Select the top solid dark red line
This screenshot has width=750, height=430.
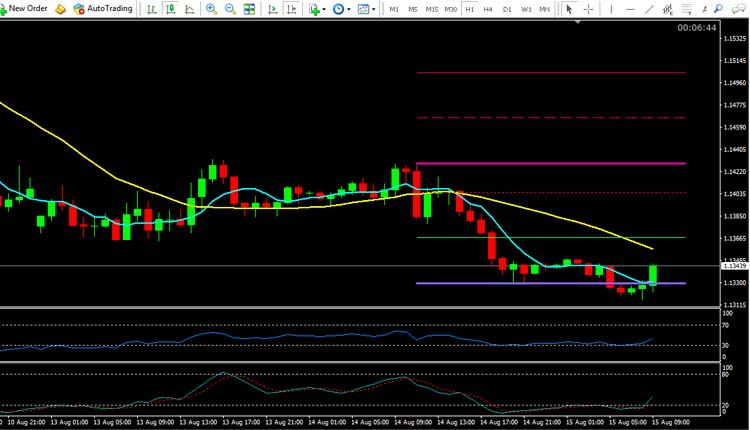click(551, 73)
